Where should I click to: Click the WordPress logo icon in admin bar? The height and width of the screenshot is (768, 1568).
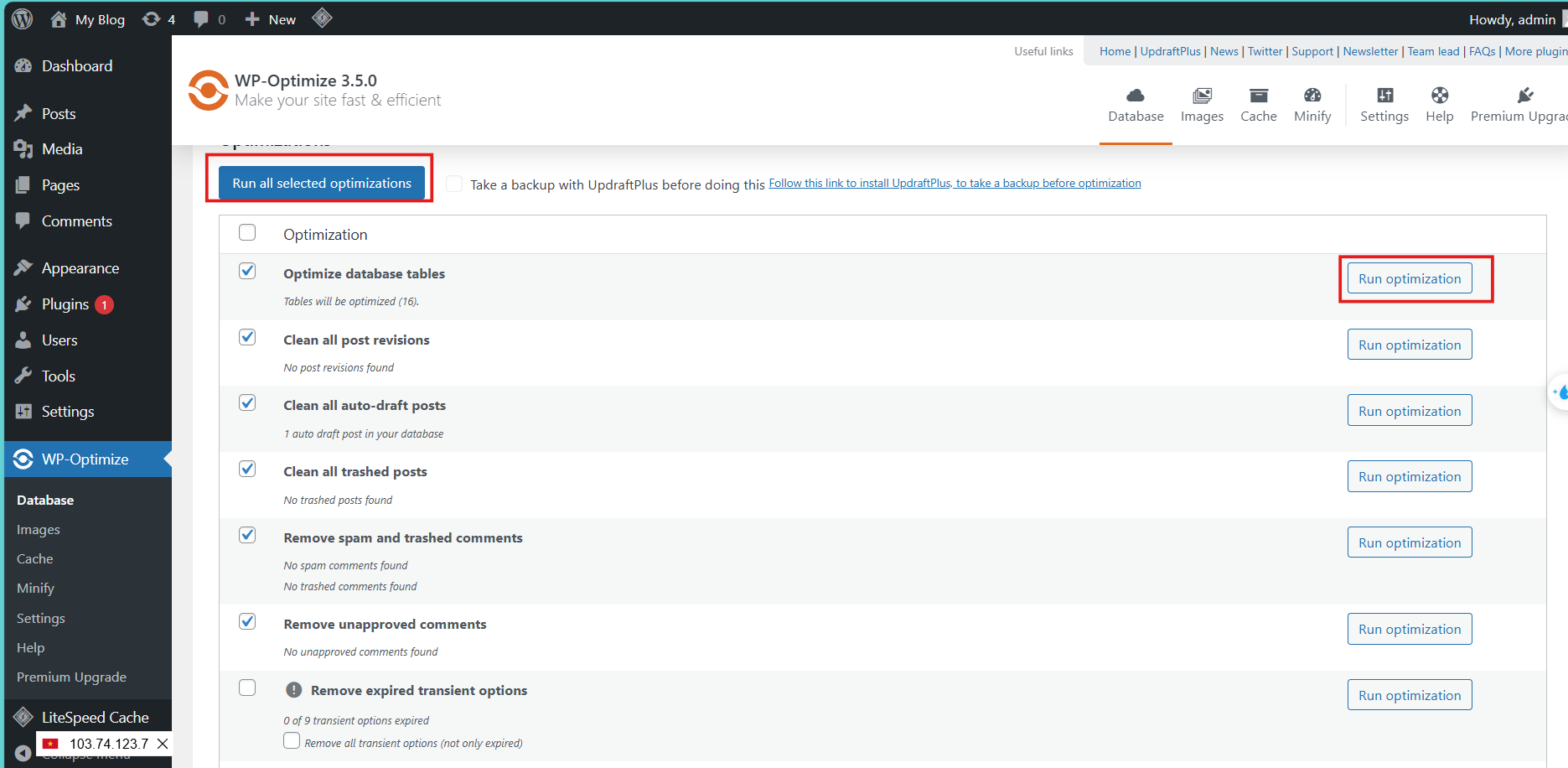pos(23,18)
